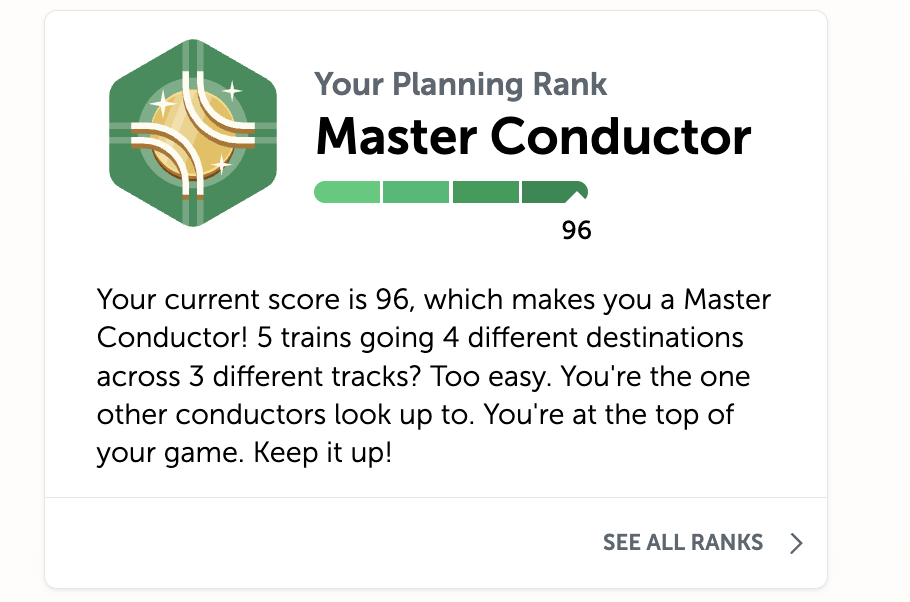Click the first light-green progress bar segment
Image resolution: width=910 pixels, height=602 pixels.
347,192
